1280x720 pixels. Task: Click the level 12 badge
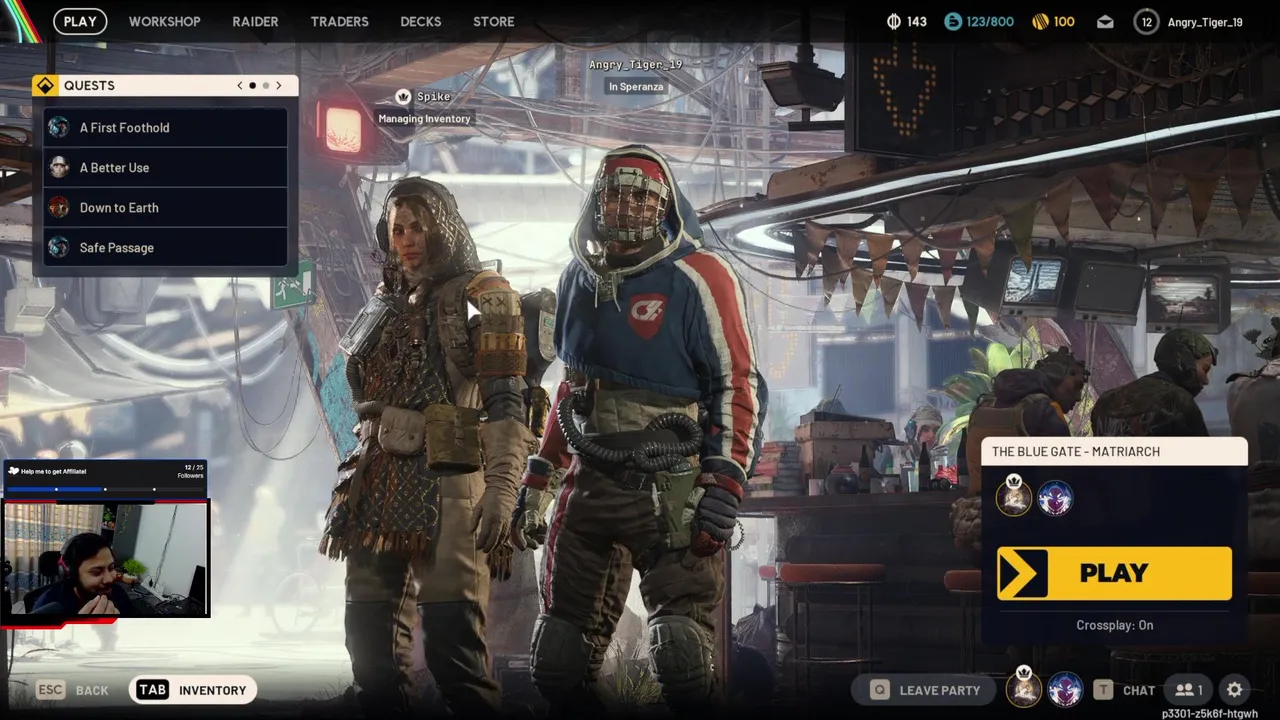pyautogui.click(x=1147, y=22)
